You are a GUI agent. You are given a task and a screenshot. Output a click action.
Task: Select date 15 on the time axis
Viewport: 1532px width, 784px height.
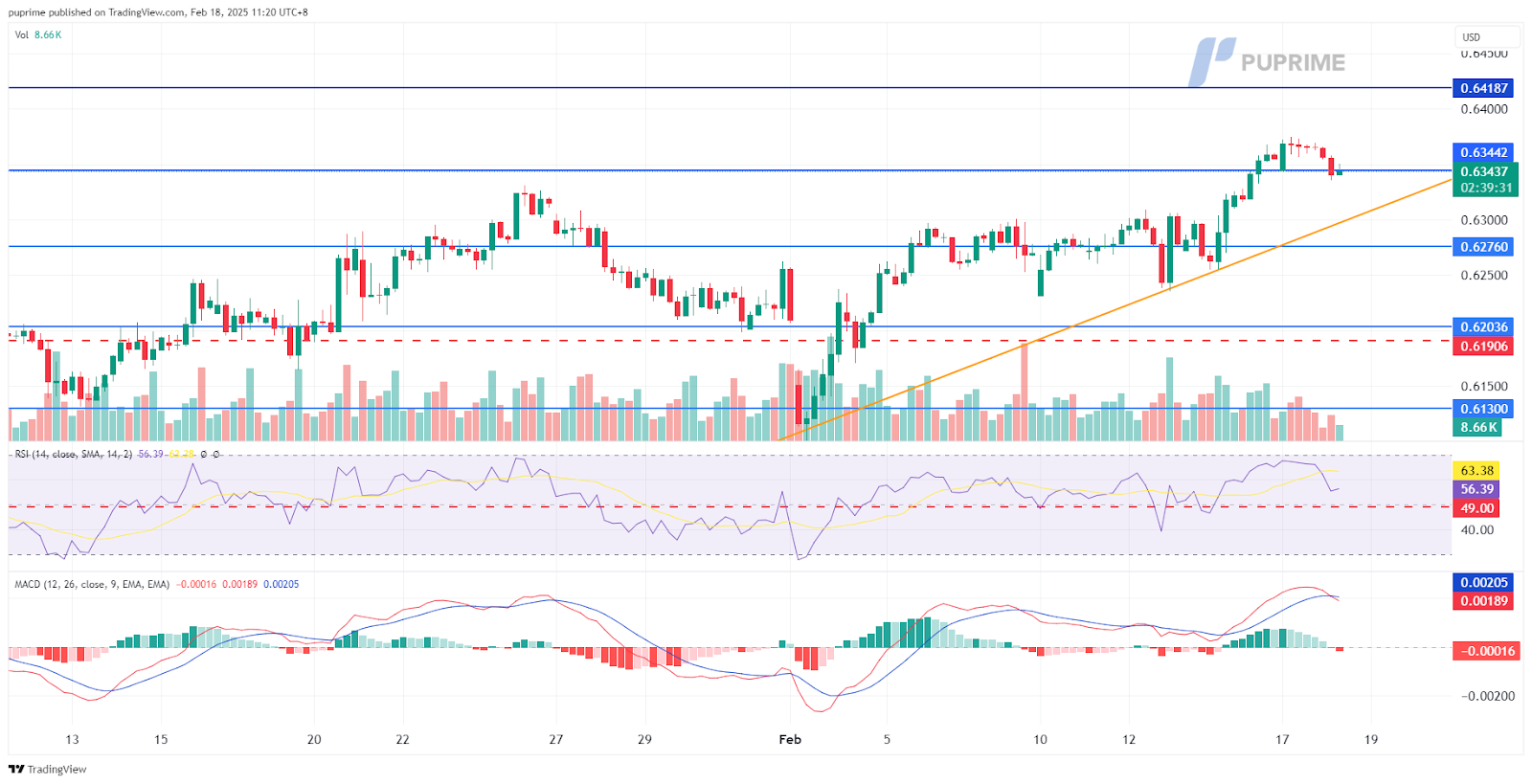click(161, 739)
